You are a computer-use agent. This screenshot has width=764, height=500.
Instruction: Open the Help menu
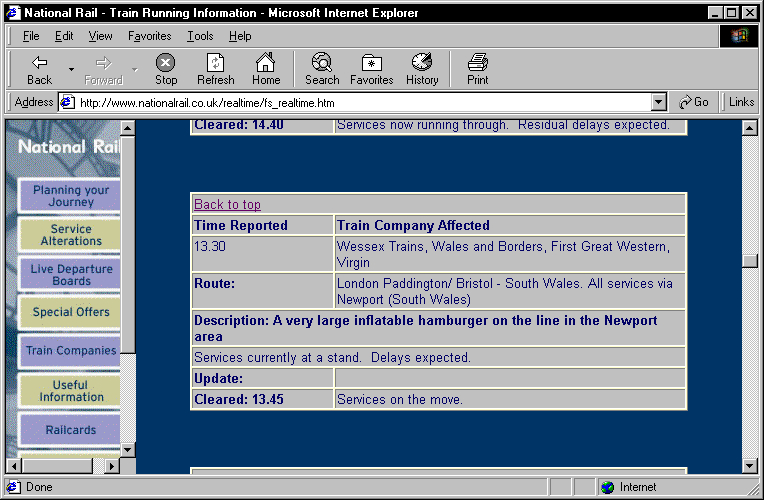coord(240,36)
